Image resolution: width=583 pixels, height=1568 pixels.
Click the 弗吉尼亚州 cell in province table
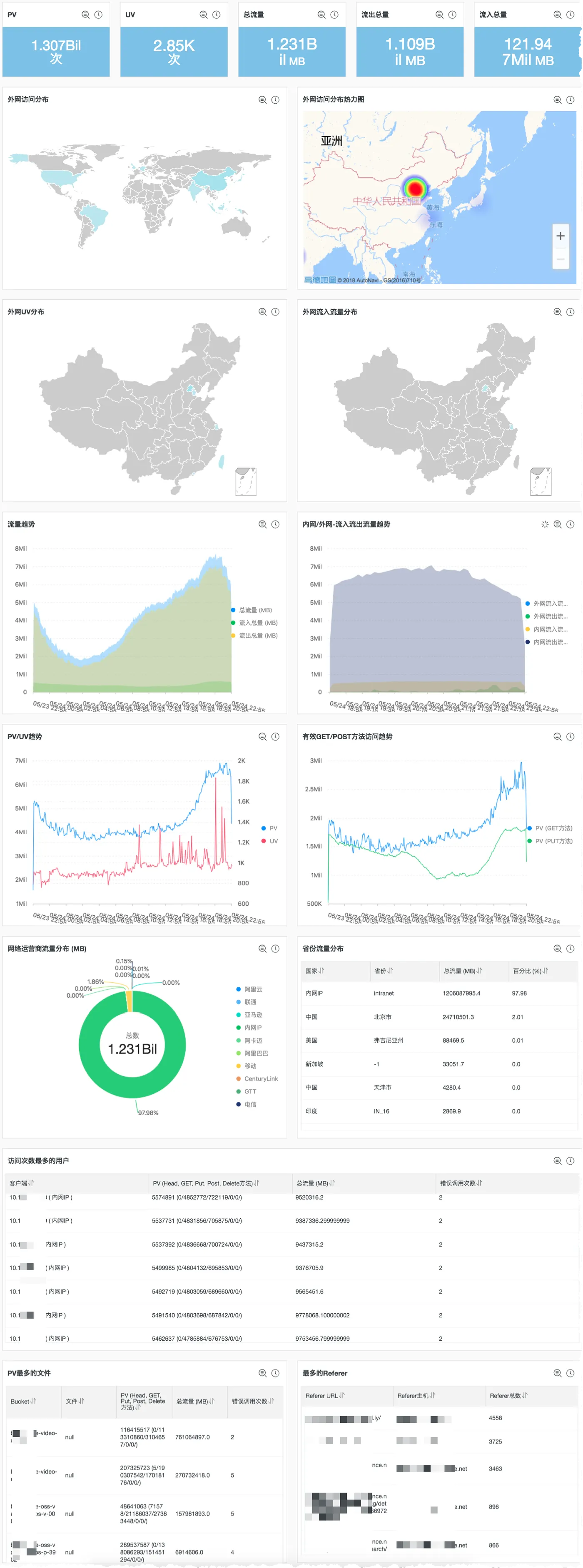pos(389,1040)
